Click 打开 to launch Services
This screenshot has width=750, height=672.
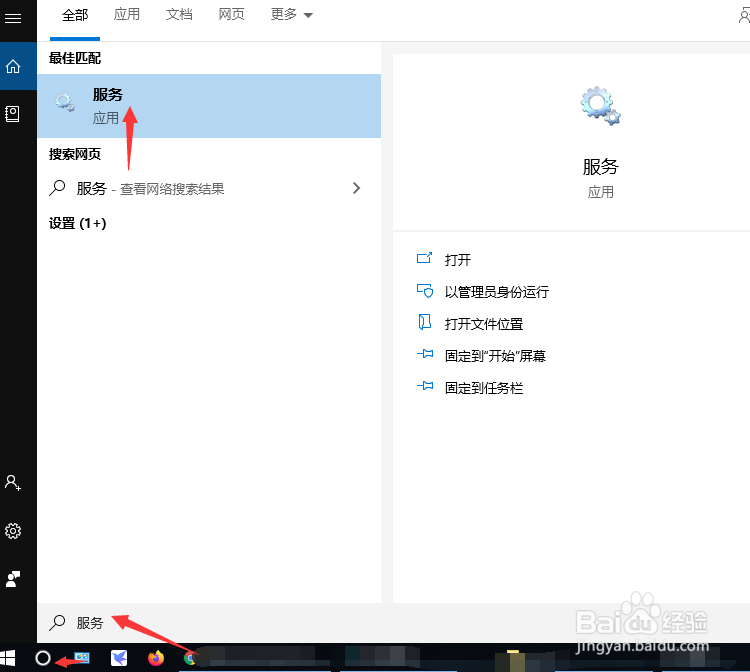point(458,260)
